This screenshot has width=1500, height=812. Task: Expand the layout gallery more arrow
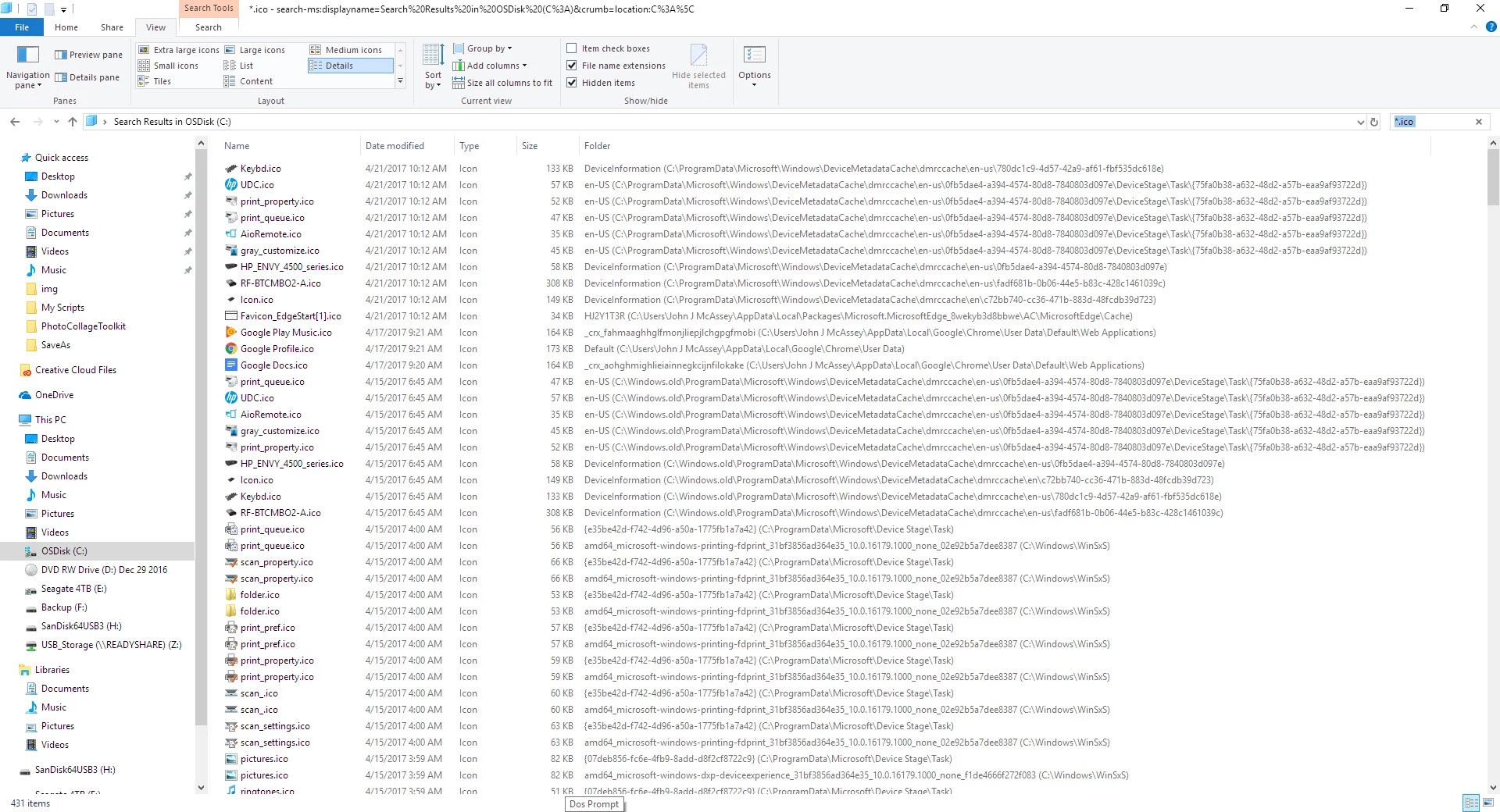tap(401, 80)
